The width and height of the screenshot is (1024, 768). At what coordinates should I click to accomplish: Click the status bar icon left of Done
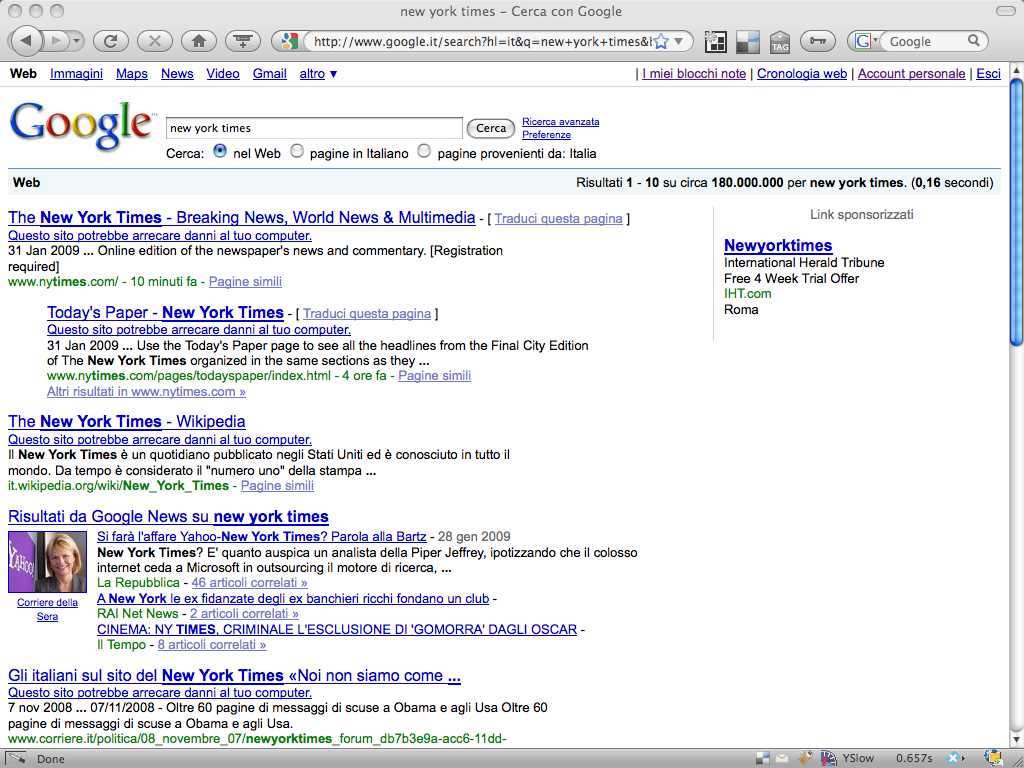pyautogui.click(x=16, y=758)
